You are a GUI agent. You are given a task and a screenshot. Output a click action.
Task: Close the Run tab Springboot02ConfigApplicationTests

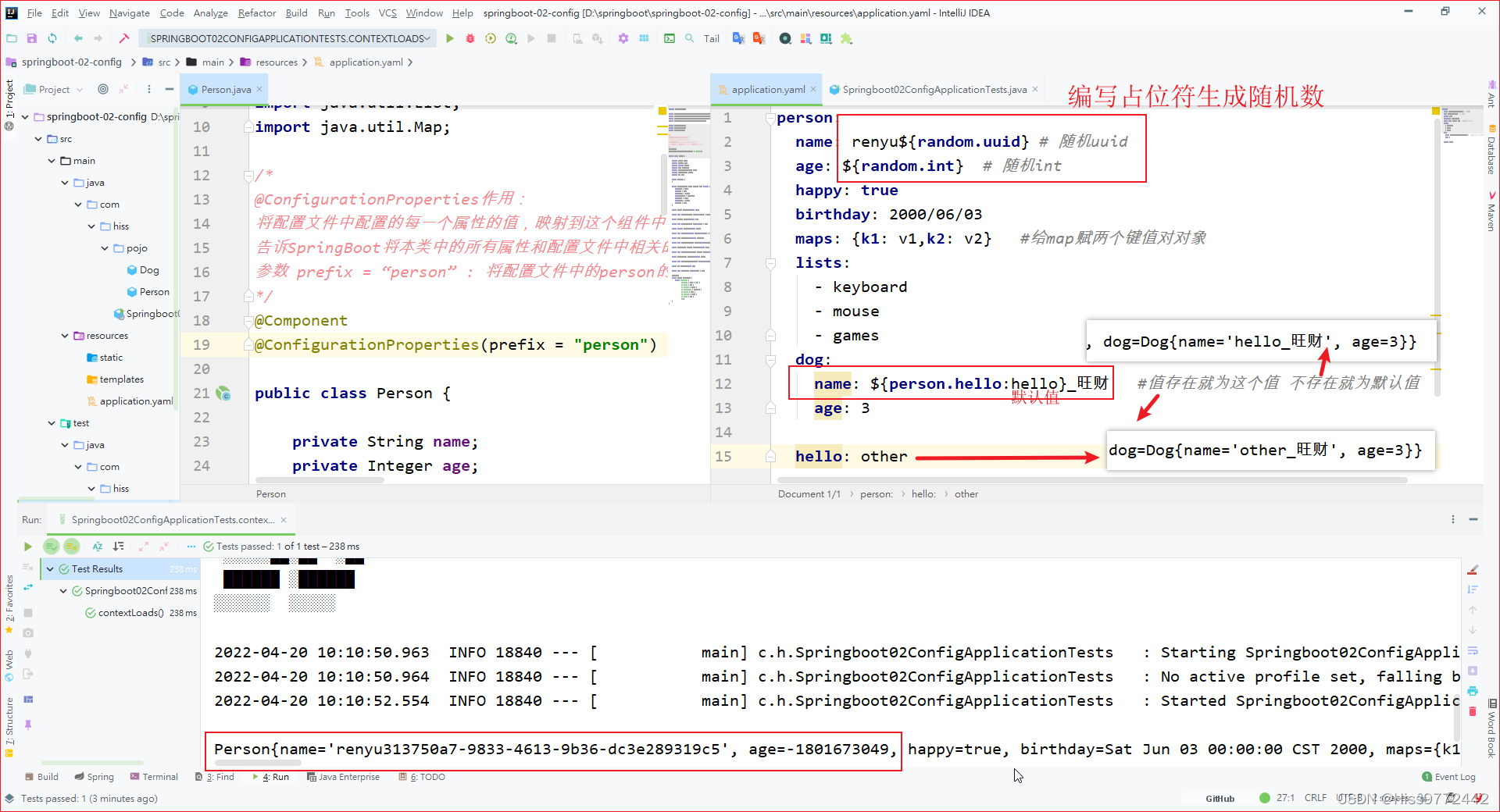284,520
